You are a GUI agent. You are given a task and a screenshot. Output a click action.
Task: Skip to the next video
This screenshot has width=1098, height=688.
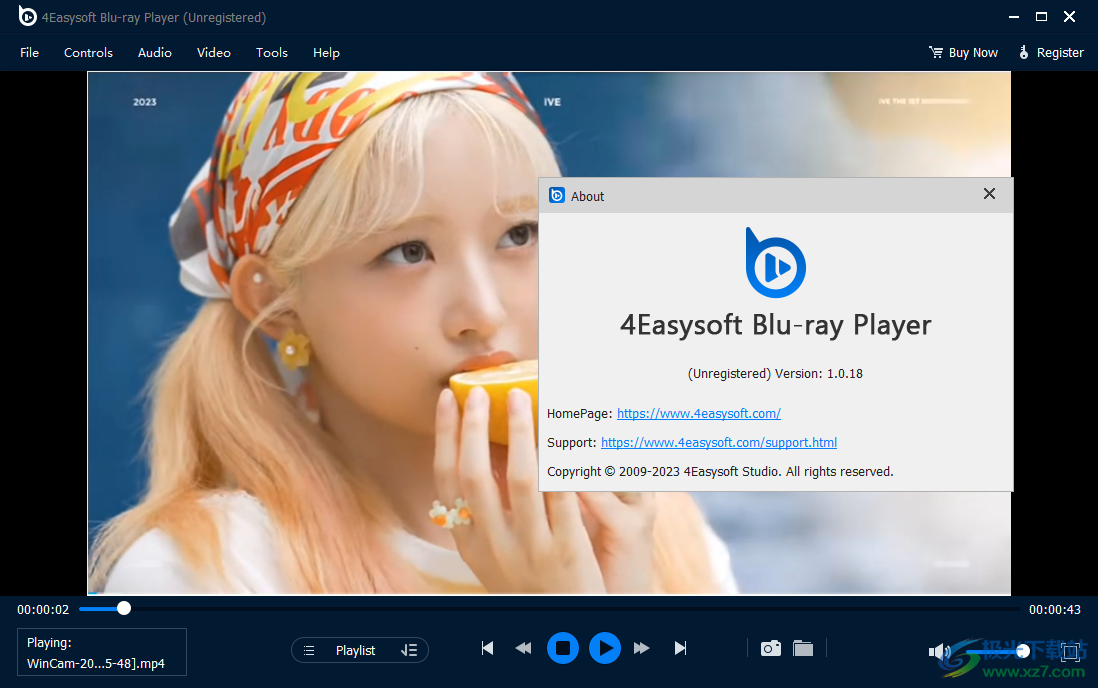pos(681,648)
